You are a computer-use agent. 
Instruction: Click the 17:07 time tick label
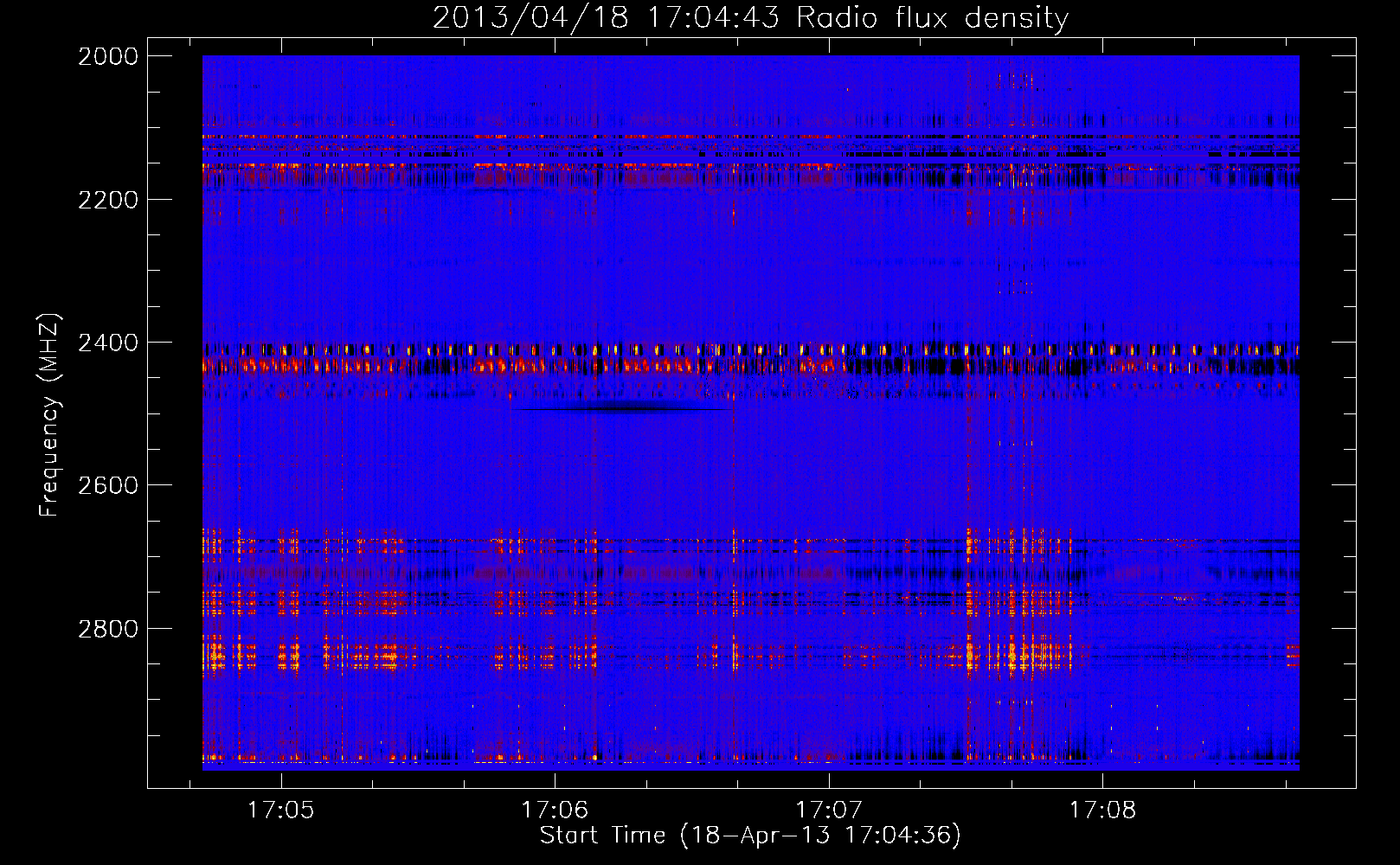point(829,810)
